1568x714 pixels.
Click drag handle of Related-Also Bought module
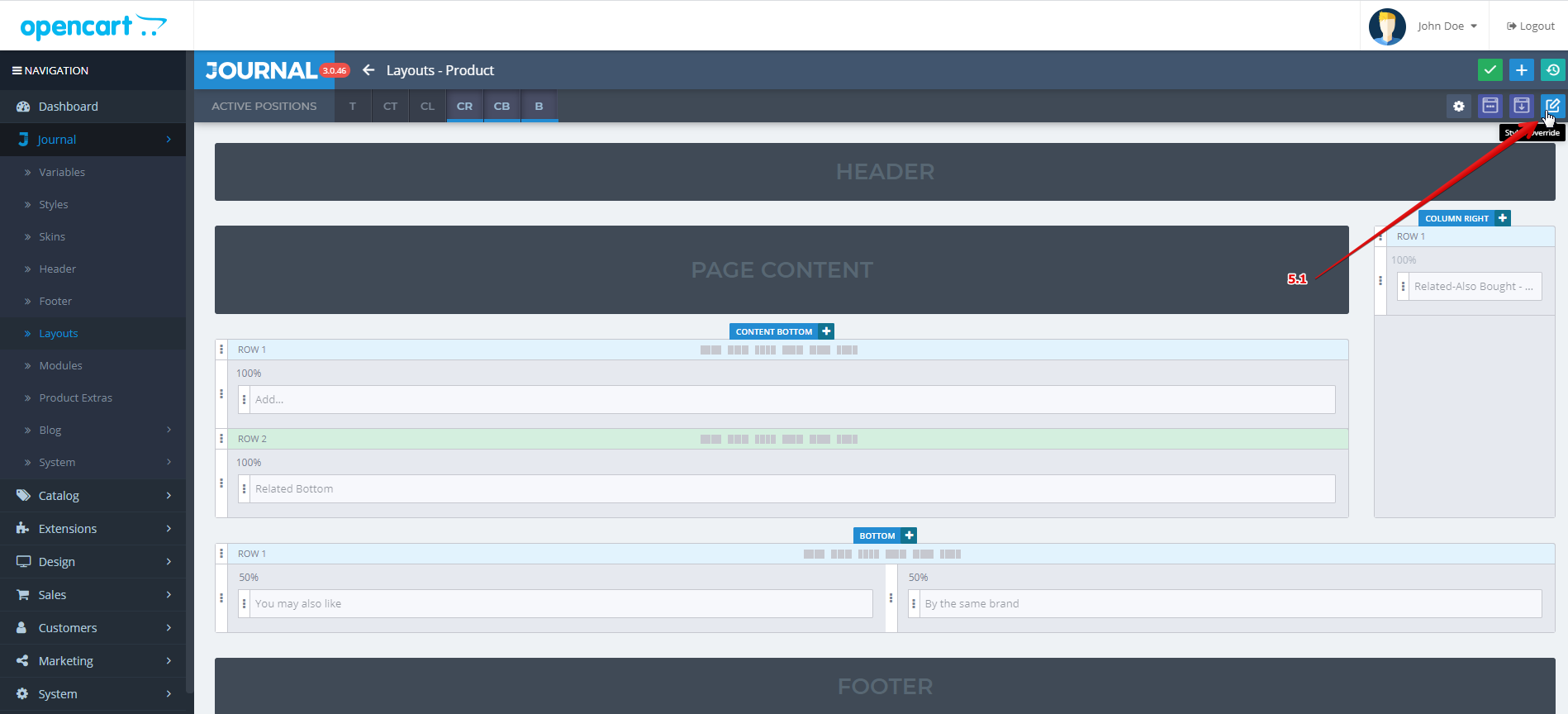(x=1403, y=286)
